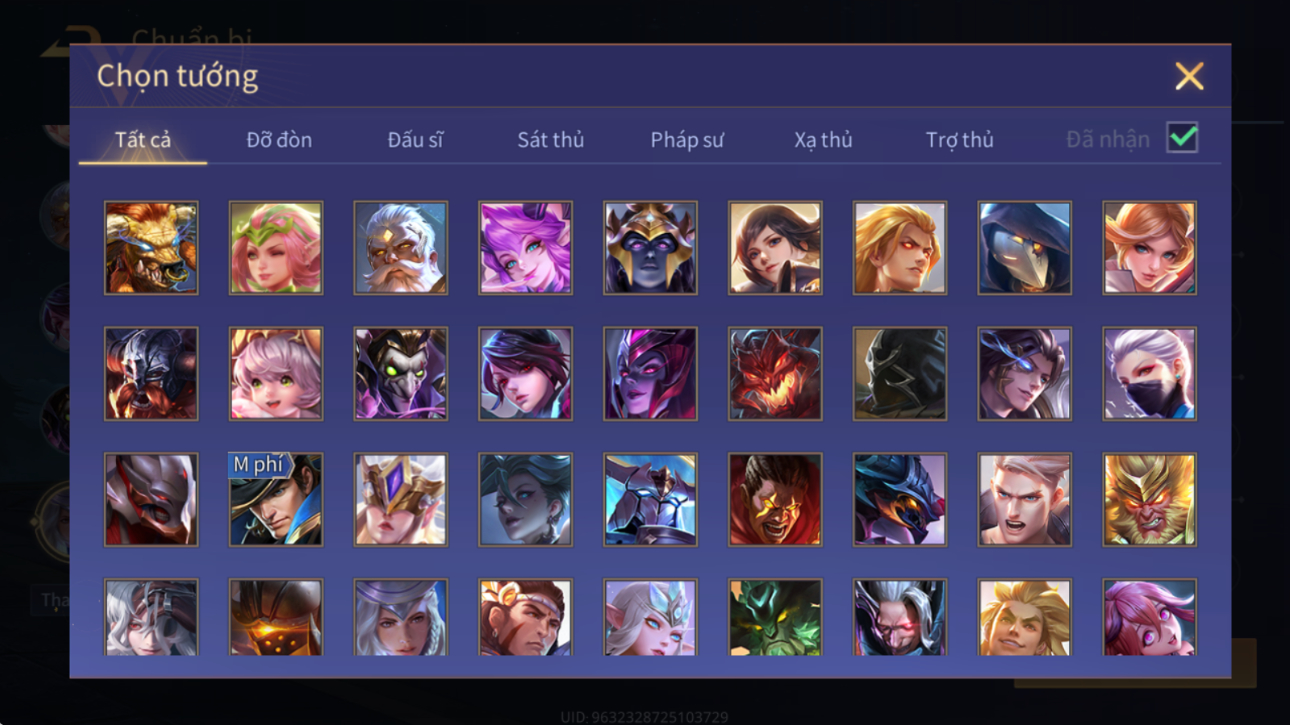Select the plague doctor masked hooded hero
This screenshot has width=1290, height=725.
pyautogui.click(x=1024, y=248)
